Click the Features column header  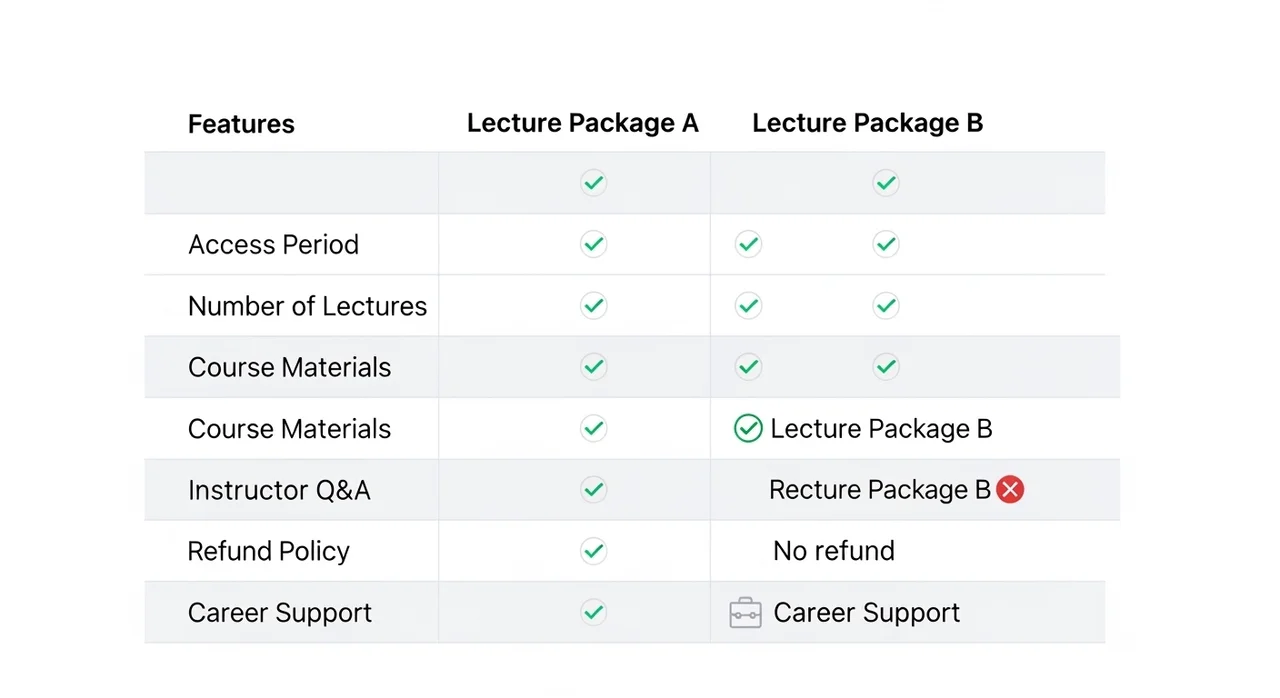pyautogui.click(x=241, y=124)
